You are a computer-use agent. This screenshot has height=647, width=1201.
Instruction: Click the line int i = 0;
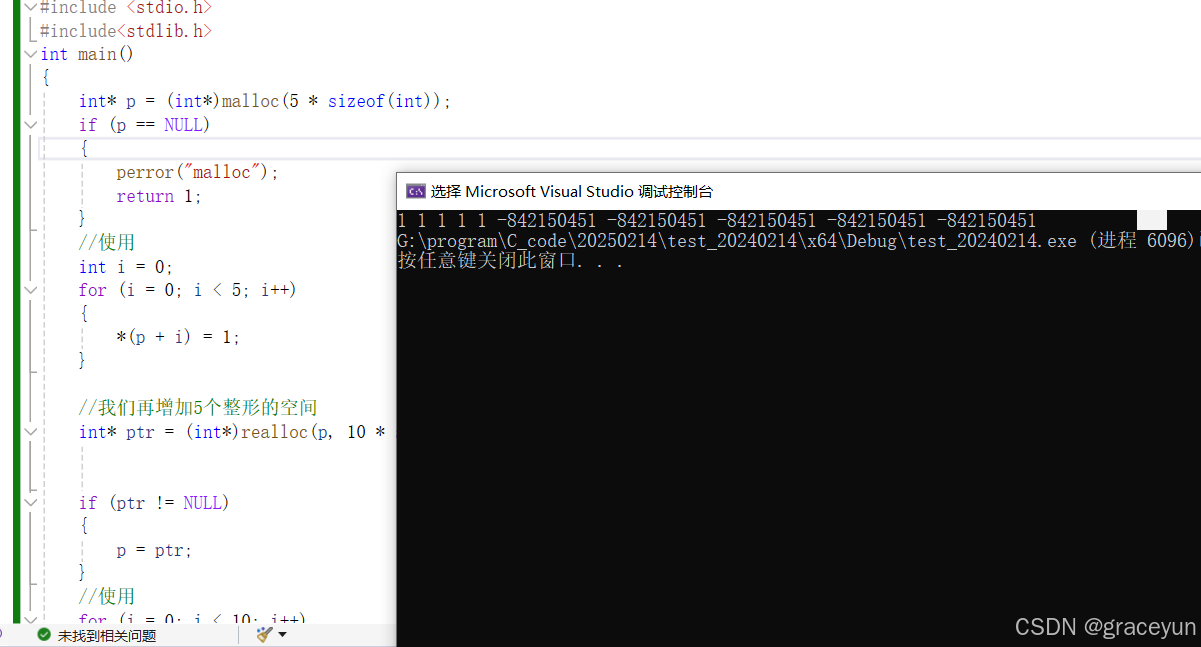point(126,267)
